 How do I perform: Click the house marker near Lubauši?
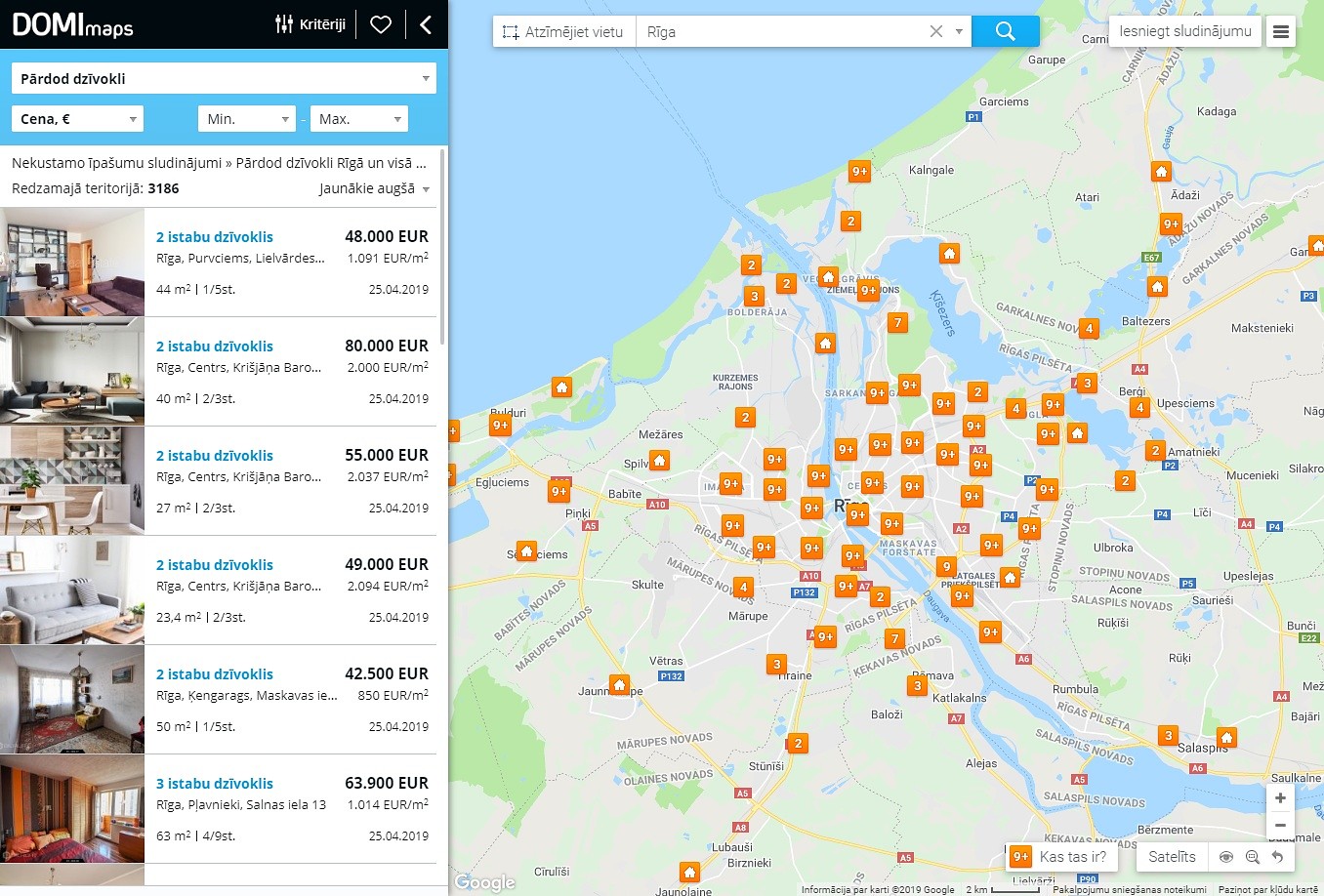(x=690, y=872)
